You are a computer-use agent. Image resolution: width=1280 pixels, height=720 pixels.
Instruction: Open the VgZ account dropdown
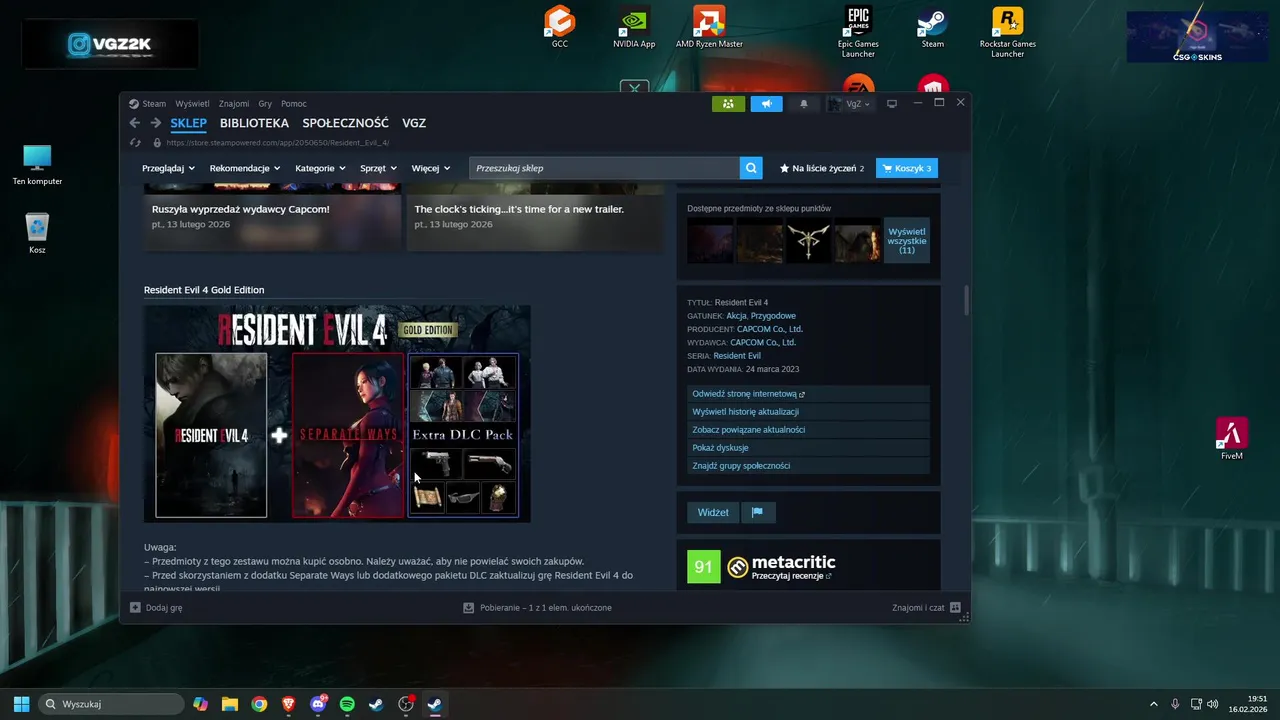849,104
